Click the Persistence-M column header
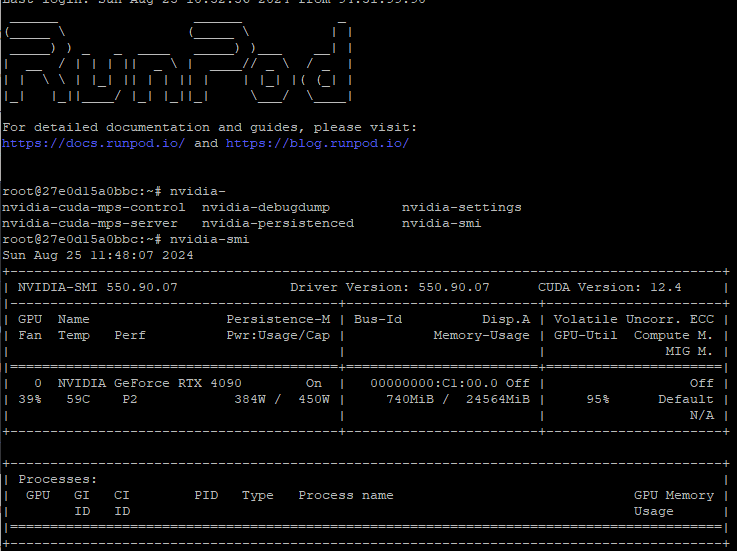Viewport: 737px width, 551px height. coord(278,319)
